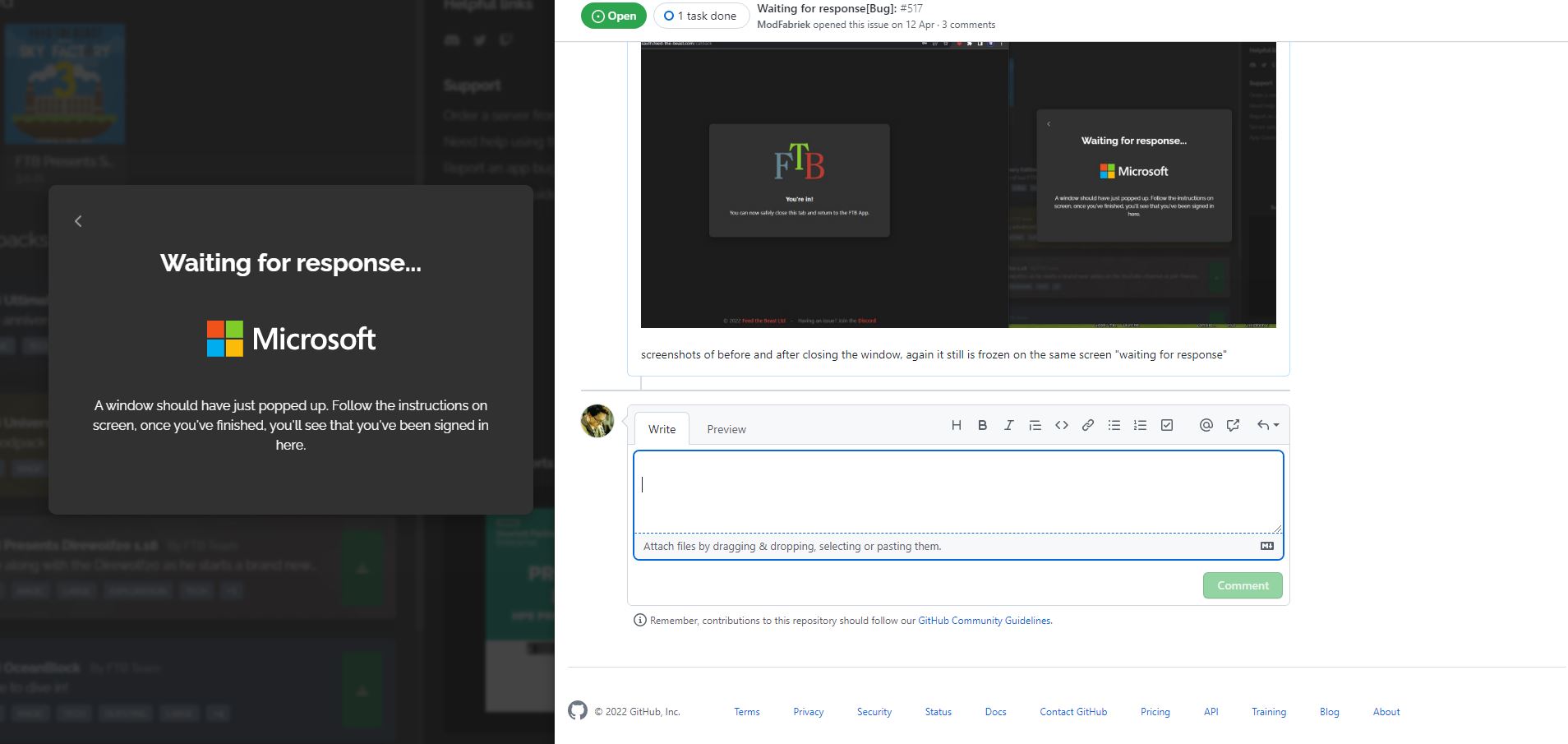Viewport: 1568px width, 744px height.
Task: Open the Privacy footer link
Action: [809, 712]
